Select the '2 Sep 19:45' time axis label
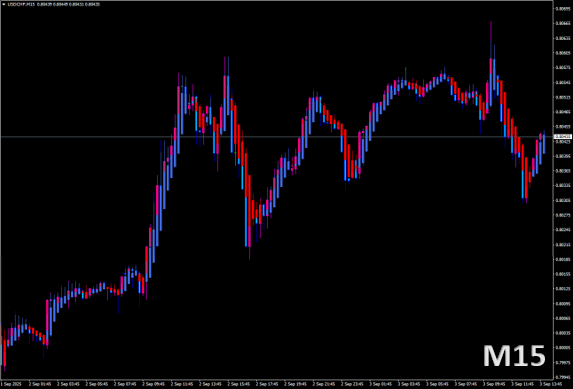Image resolution: width=573 pixels, height=389 pixels. (x=295, y=384)
